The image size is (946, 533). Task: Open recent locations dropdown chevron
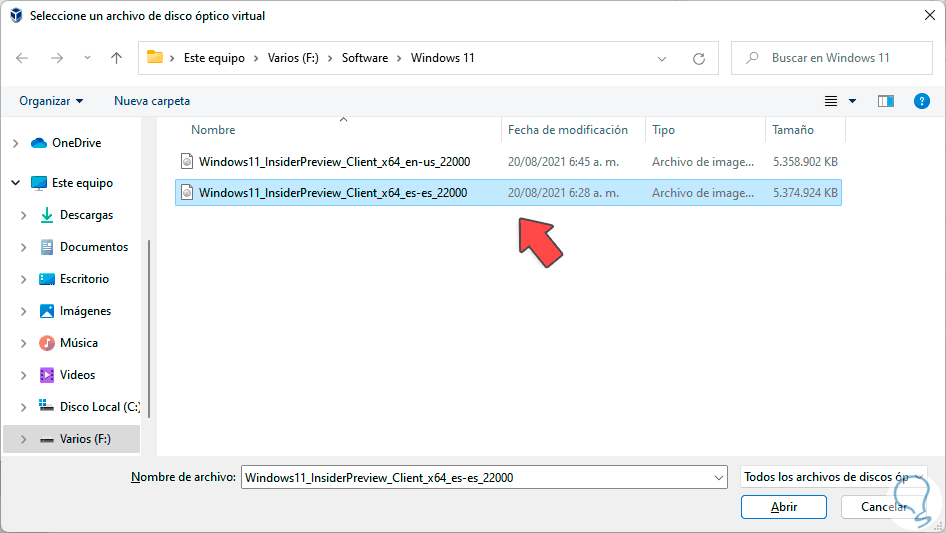pyautogui.click(x=87, y=58)
